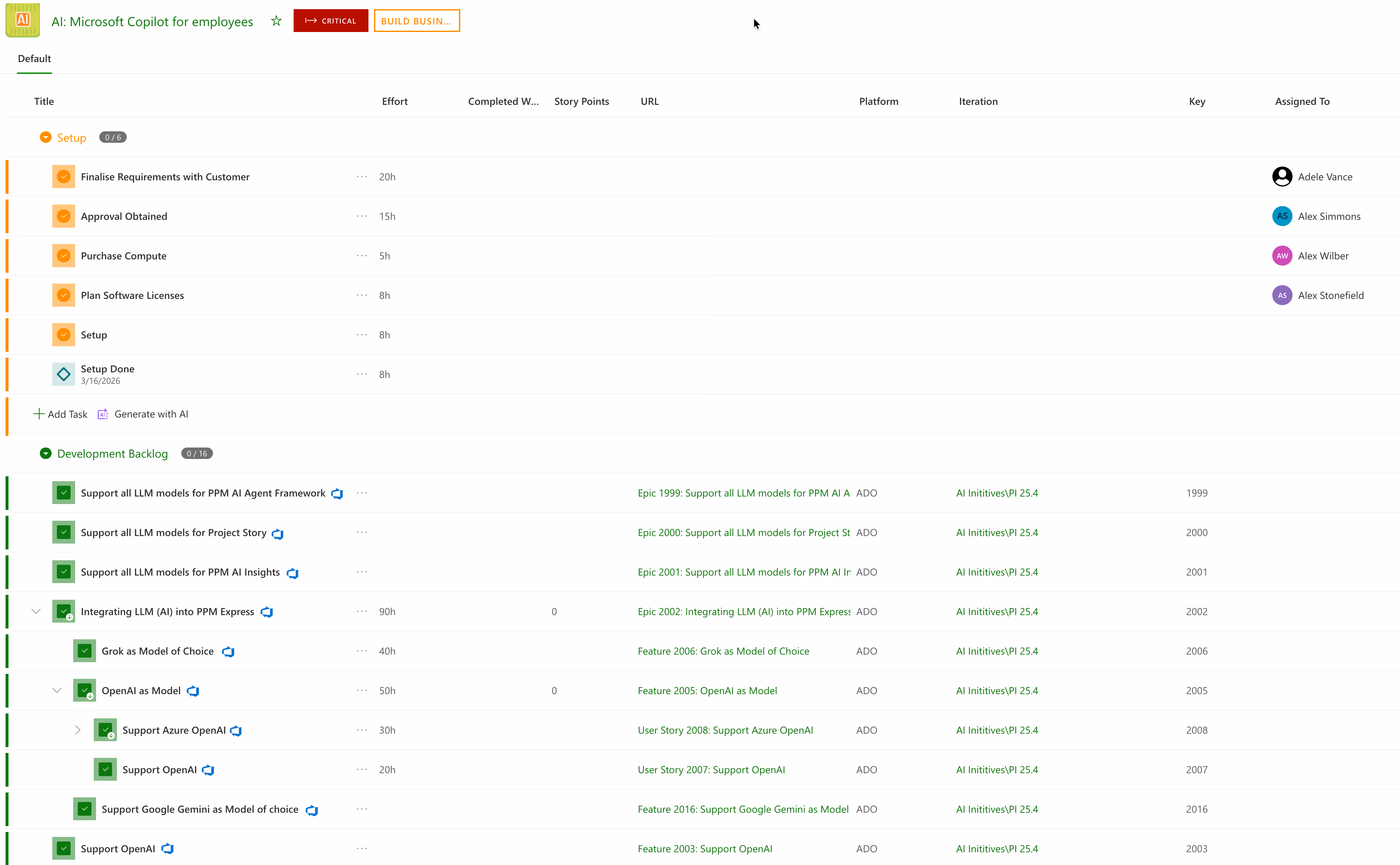Click Adele Vance's avatar icon

tap(1282, 177)
